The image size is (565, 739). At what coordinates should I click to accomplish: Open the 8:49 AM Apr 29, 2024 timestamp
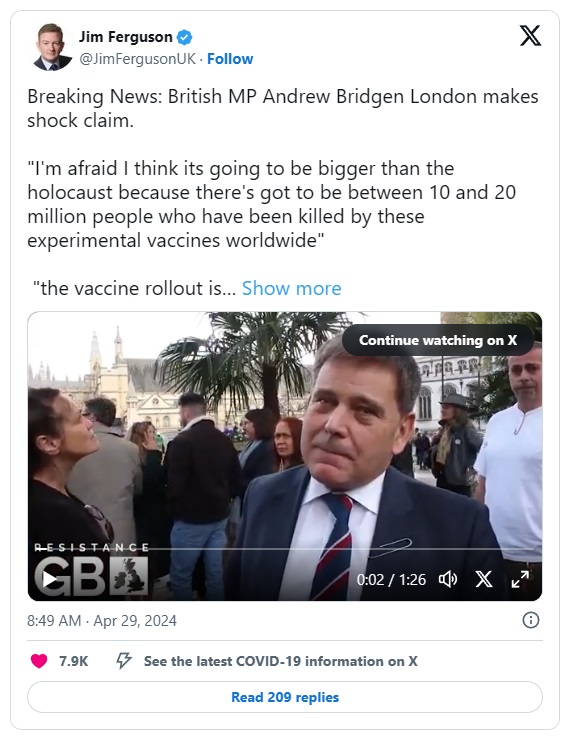coord(102,621)
